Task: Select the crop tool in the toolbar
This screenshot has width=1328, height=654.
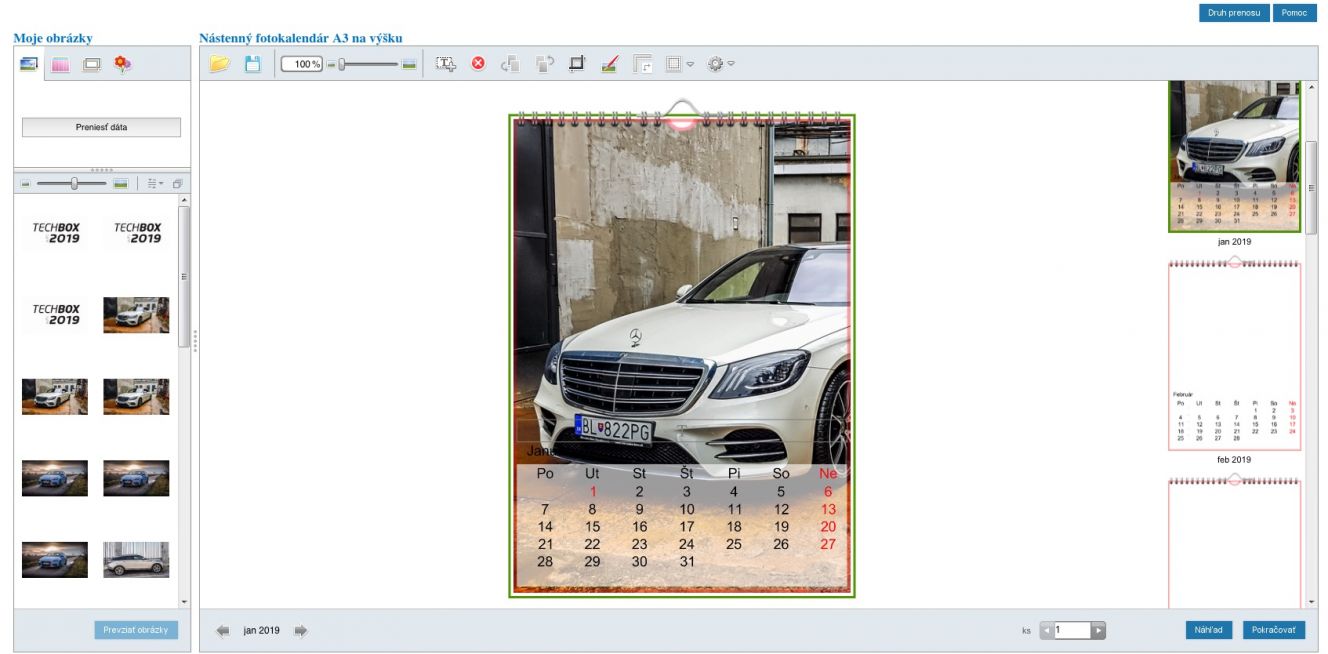Action: (576, 64)
